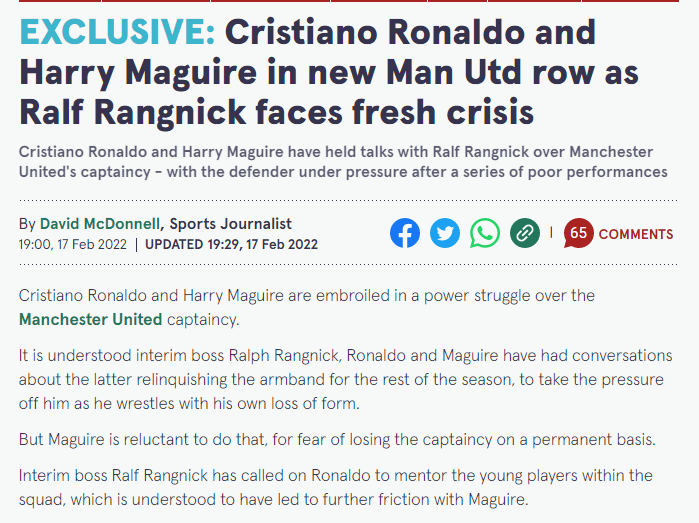Viewport: 699px width, 523px height.
Task: Click the UPDATED 19:29 timestamp
Action: [231, 244]
